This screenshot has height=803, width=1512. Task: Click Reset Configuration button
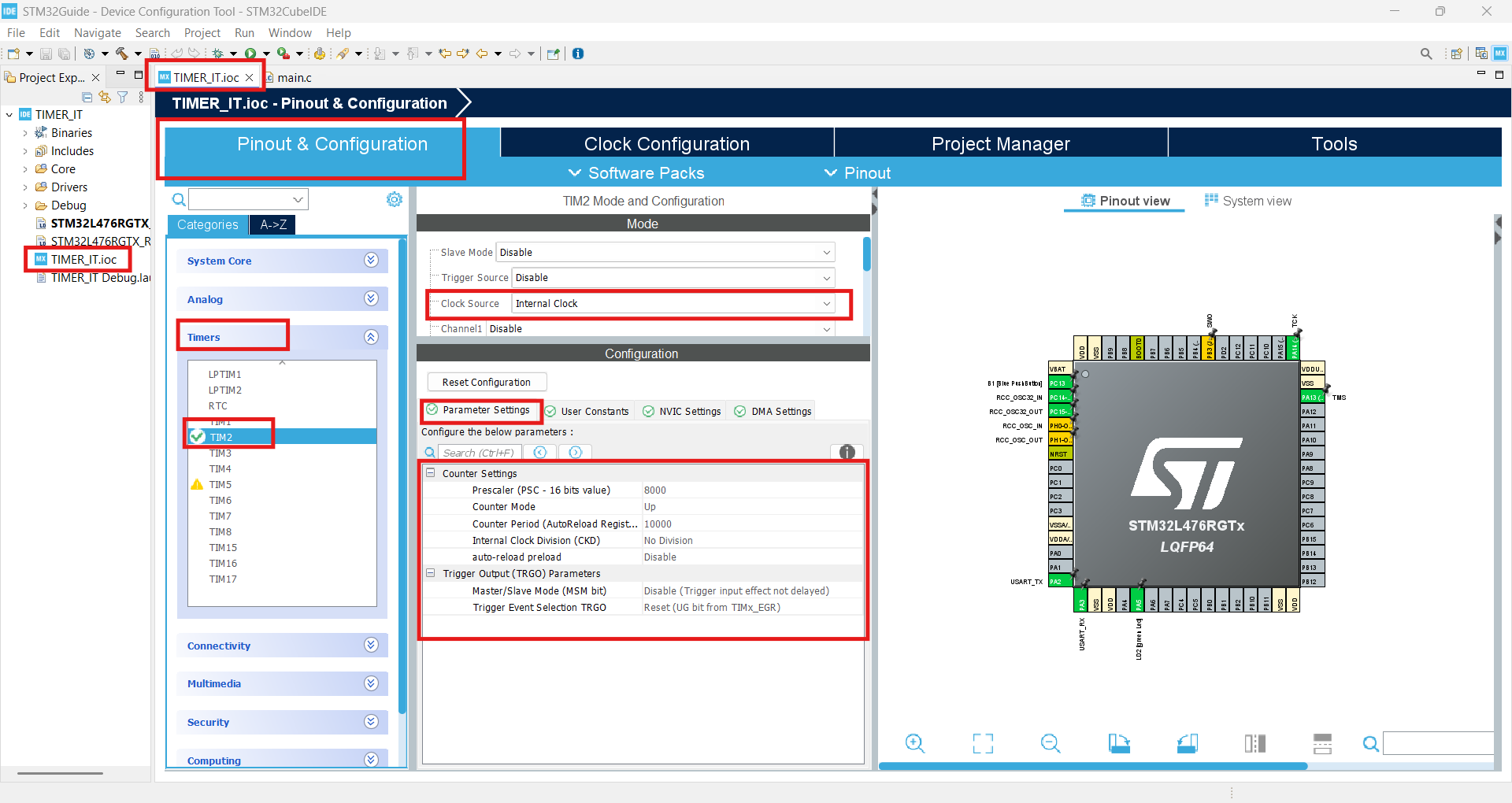[487, 382]
